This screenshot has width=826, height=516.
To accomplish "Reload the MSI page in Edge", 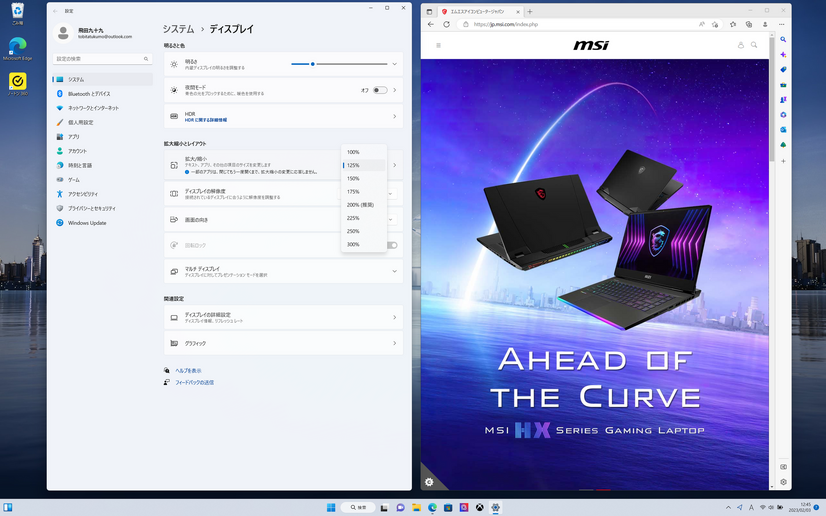I will point(446,24).
